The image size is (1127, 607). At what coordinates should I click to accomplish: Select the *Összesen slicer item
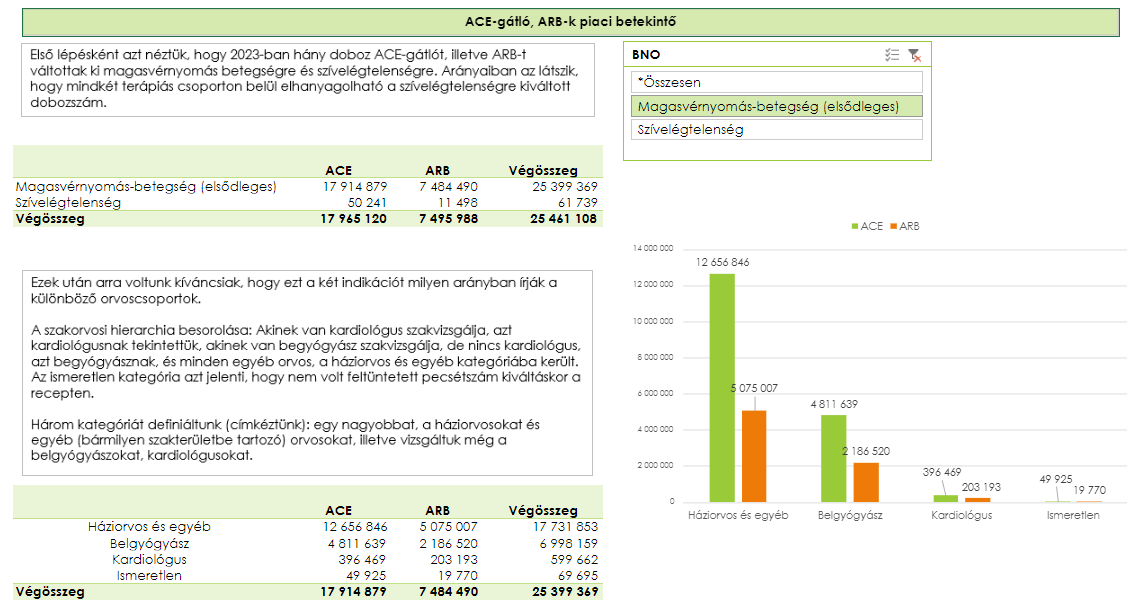(777, 82)
